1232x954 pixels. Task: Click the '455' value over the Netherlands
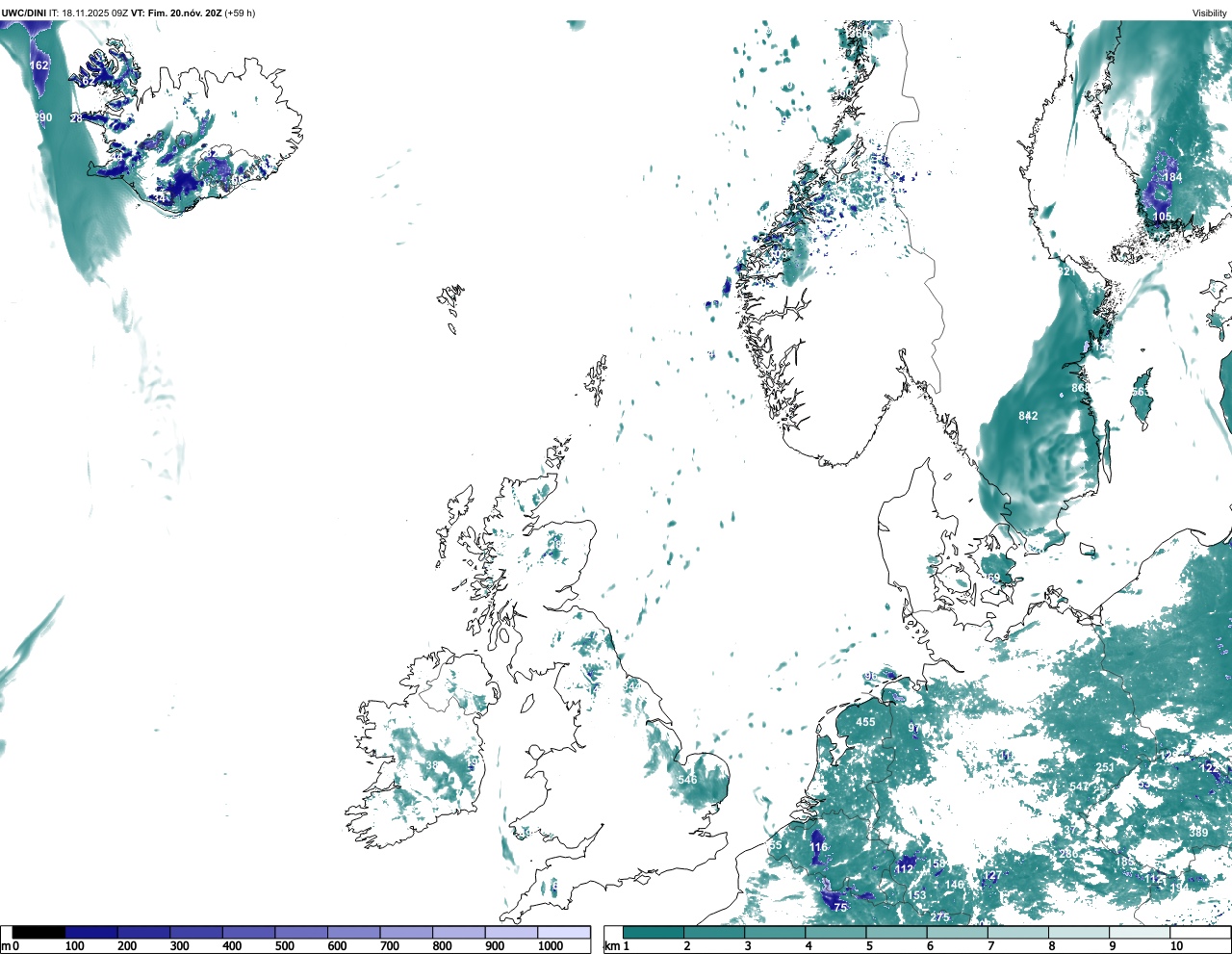(865, 722)
